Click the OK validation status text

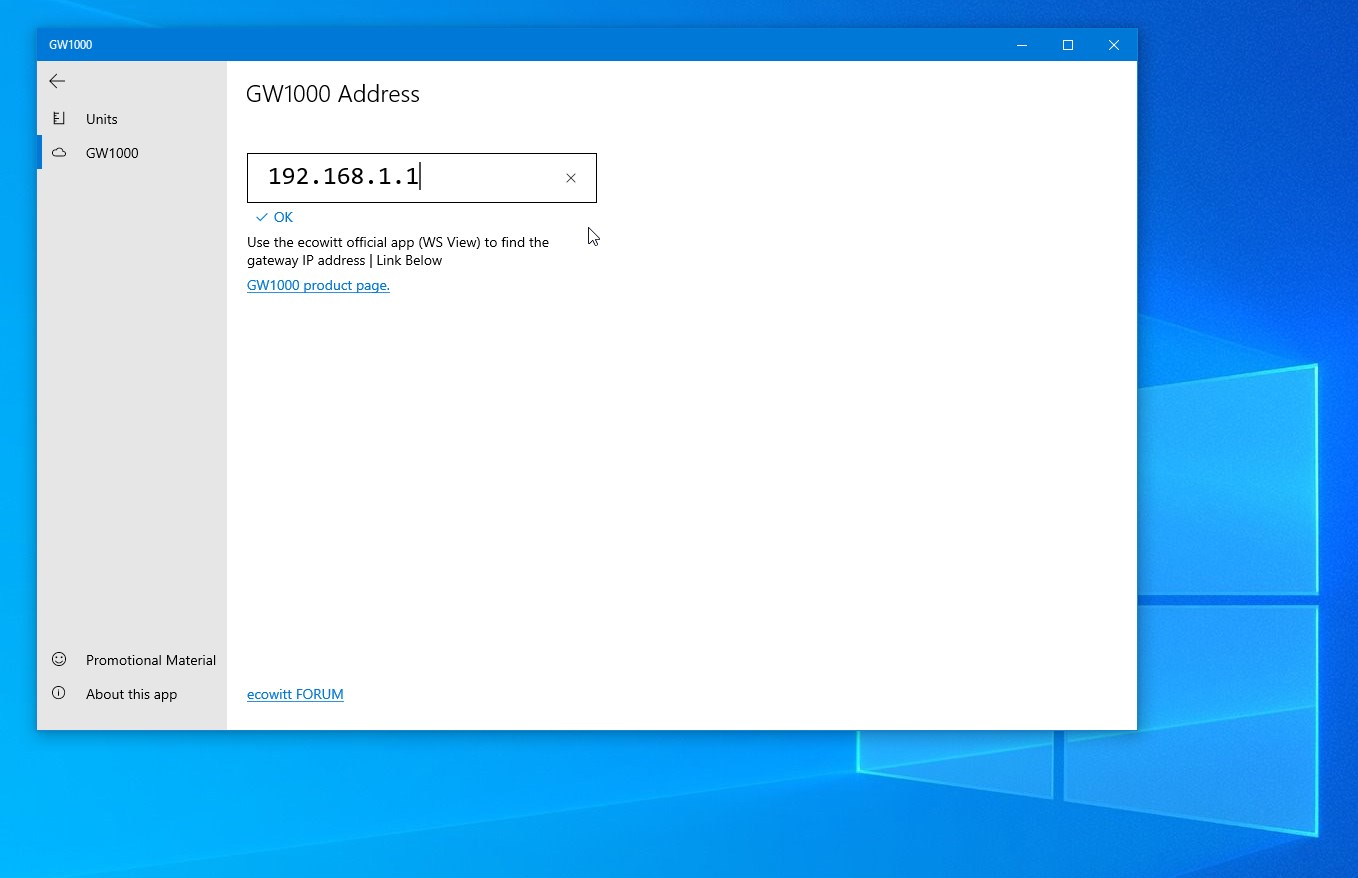(x=283, y=217)
